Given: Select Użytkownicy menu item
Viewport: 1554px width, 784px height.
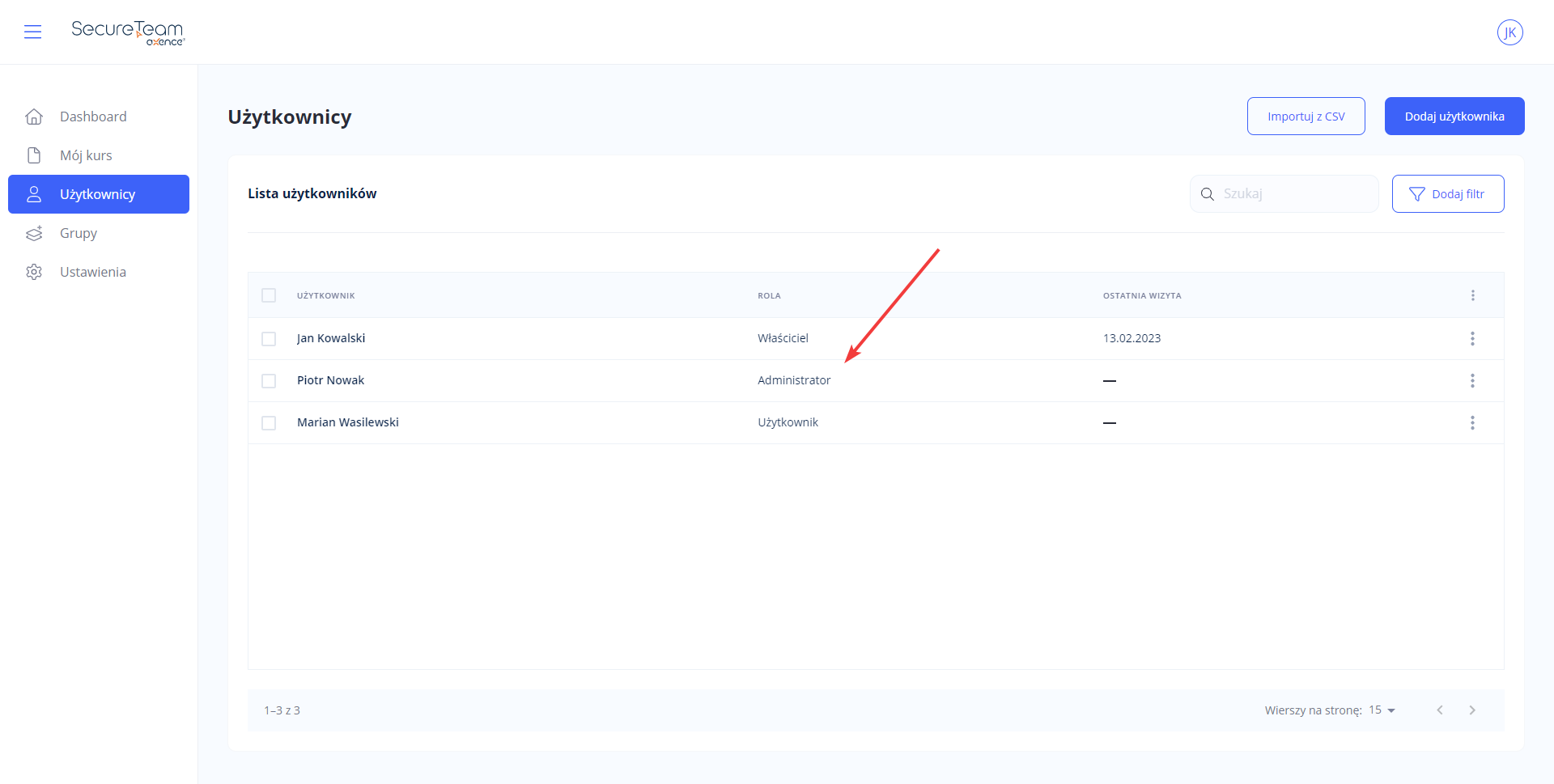Looking at the screenshot, I should 99,194.
